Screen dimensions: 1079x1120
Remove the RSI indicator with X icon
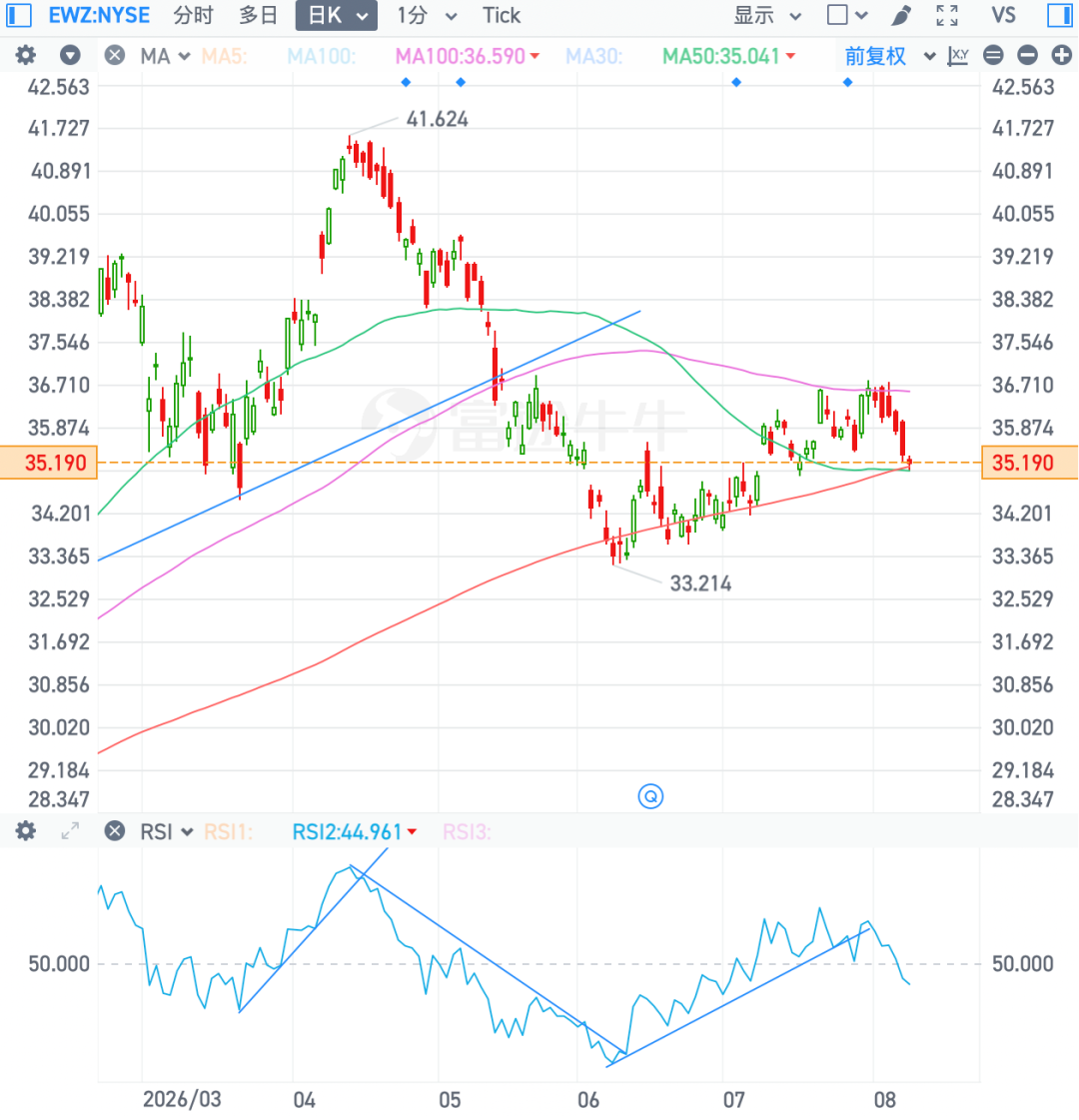click(x=114, y=830)
